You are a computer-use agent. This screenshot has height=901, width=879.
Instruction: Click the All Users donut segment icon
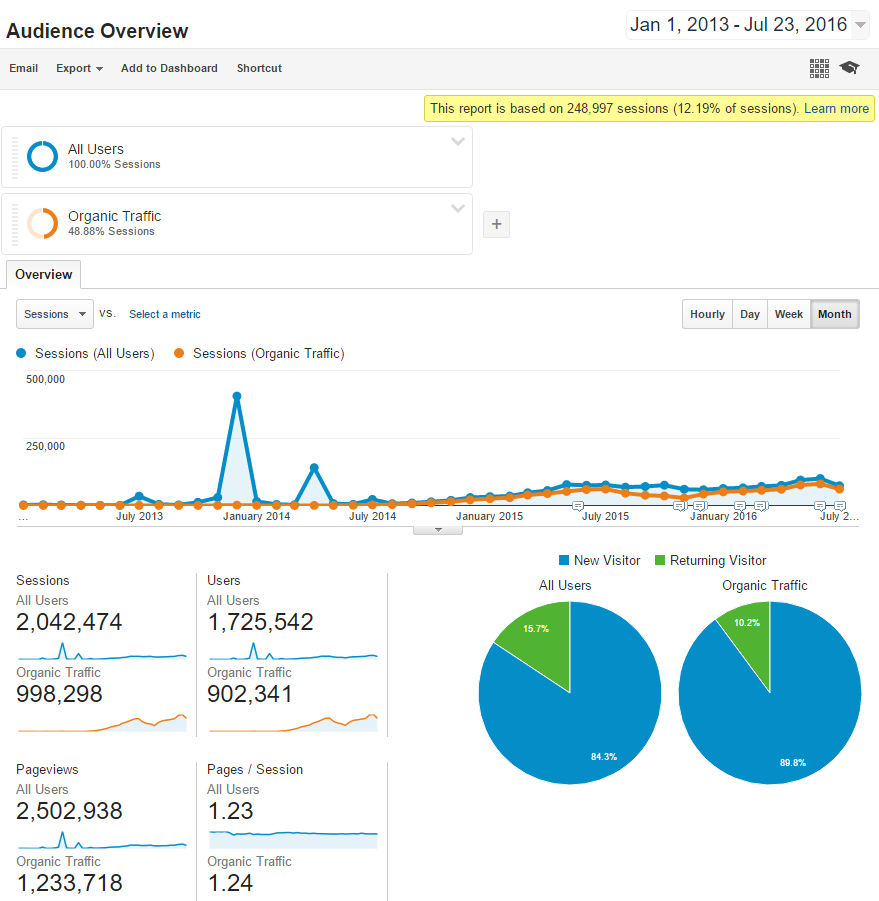pyautogui.click(x=42, y=156)
